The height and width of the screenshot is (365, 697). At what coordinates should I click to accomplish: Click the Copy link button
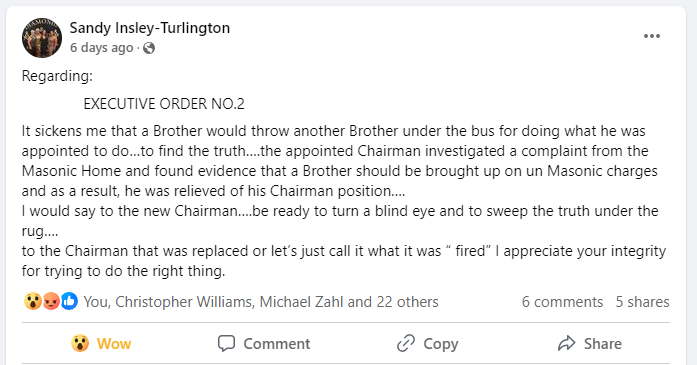point(427,343)
